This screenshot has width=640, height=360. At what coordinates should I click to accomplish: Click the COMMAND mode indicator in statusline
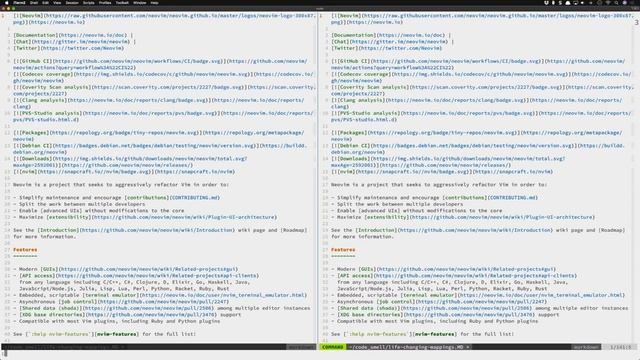point(333,347)
